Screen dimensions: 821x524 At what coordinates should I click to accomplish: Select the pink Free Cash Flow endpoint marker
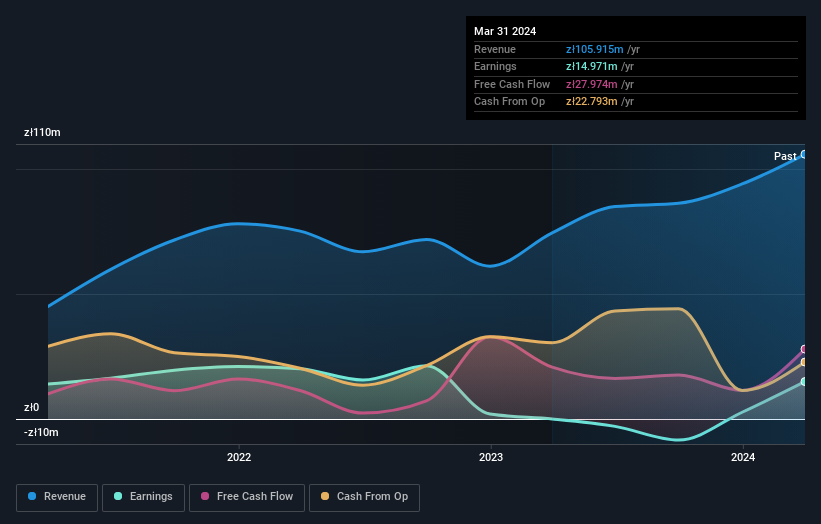coord(804,349)
